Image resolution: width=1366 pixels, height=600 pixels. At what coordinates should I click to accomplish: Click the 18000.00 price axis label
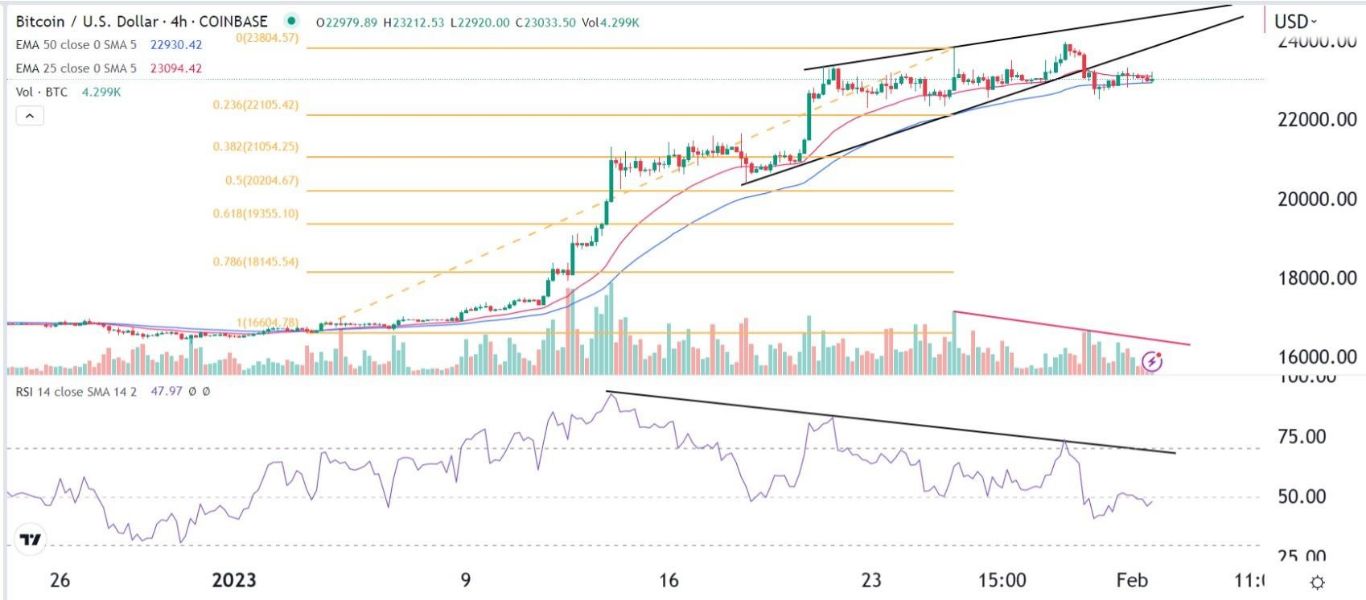1316,278
